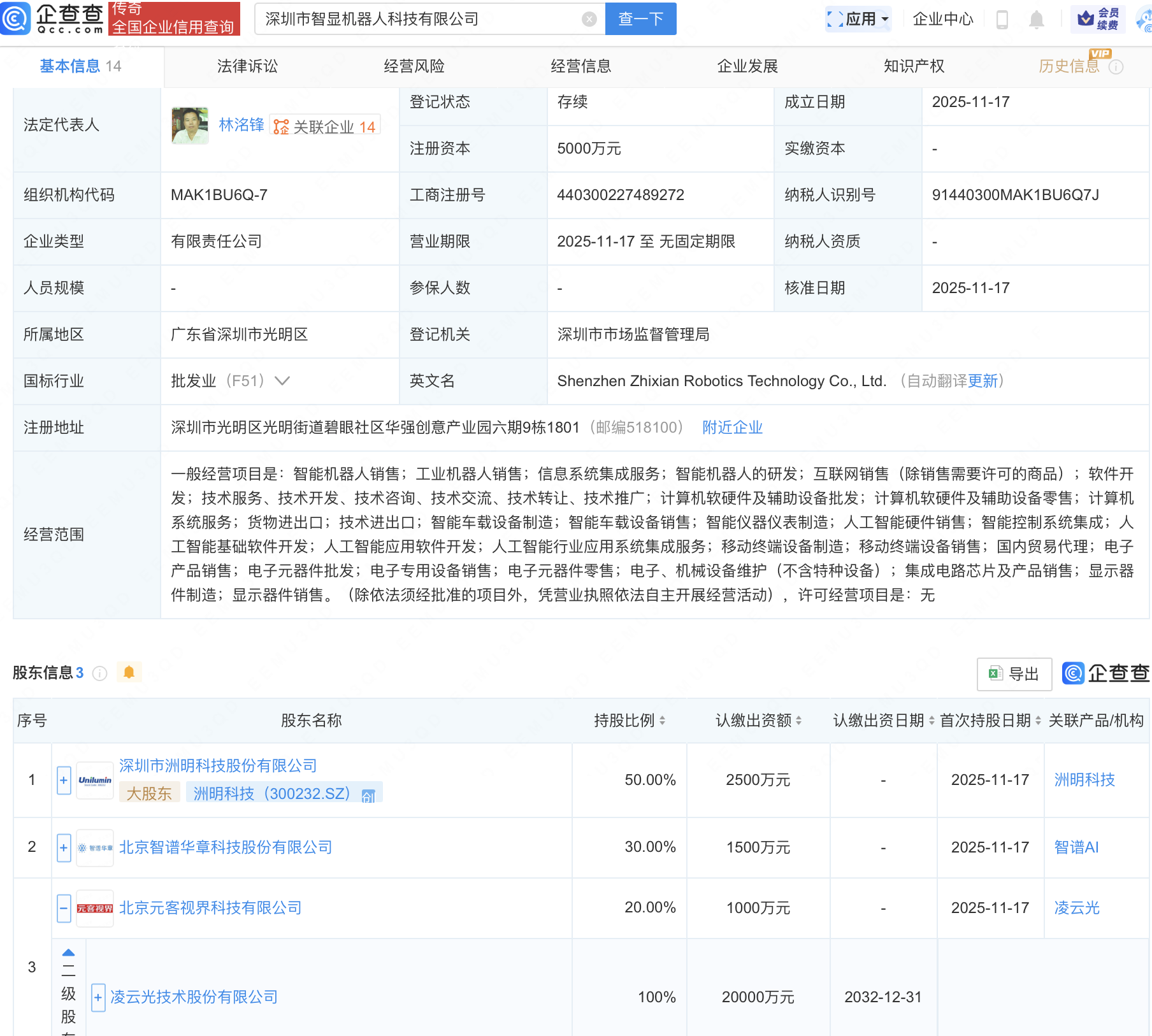Click the shareholder info alert bell icon
The width and height of the screenshot is (1152, 1036).
(x=129, y=673)
